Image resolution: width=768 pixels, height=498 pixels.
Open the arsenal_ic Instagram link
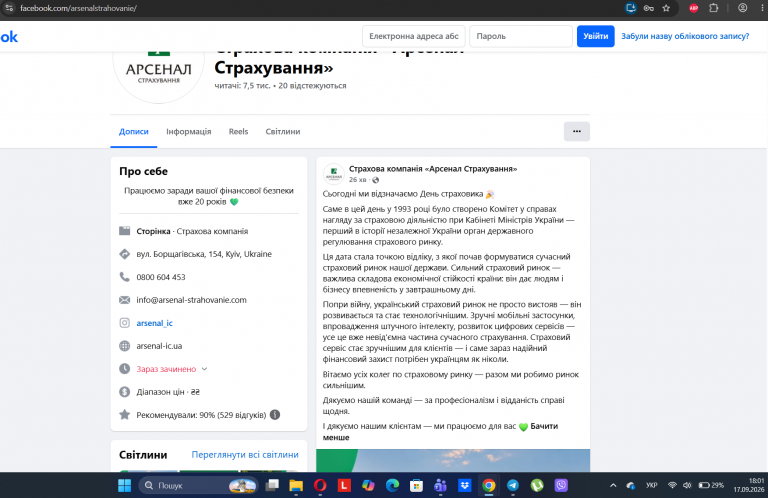coord(154,323)
